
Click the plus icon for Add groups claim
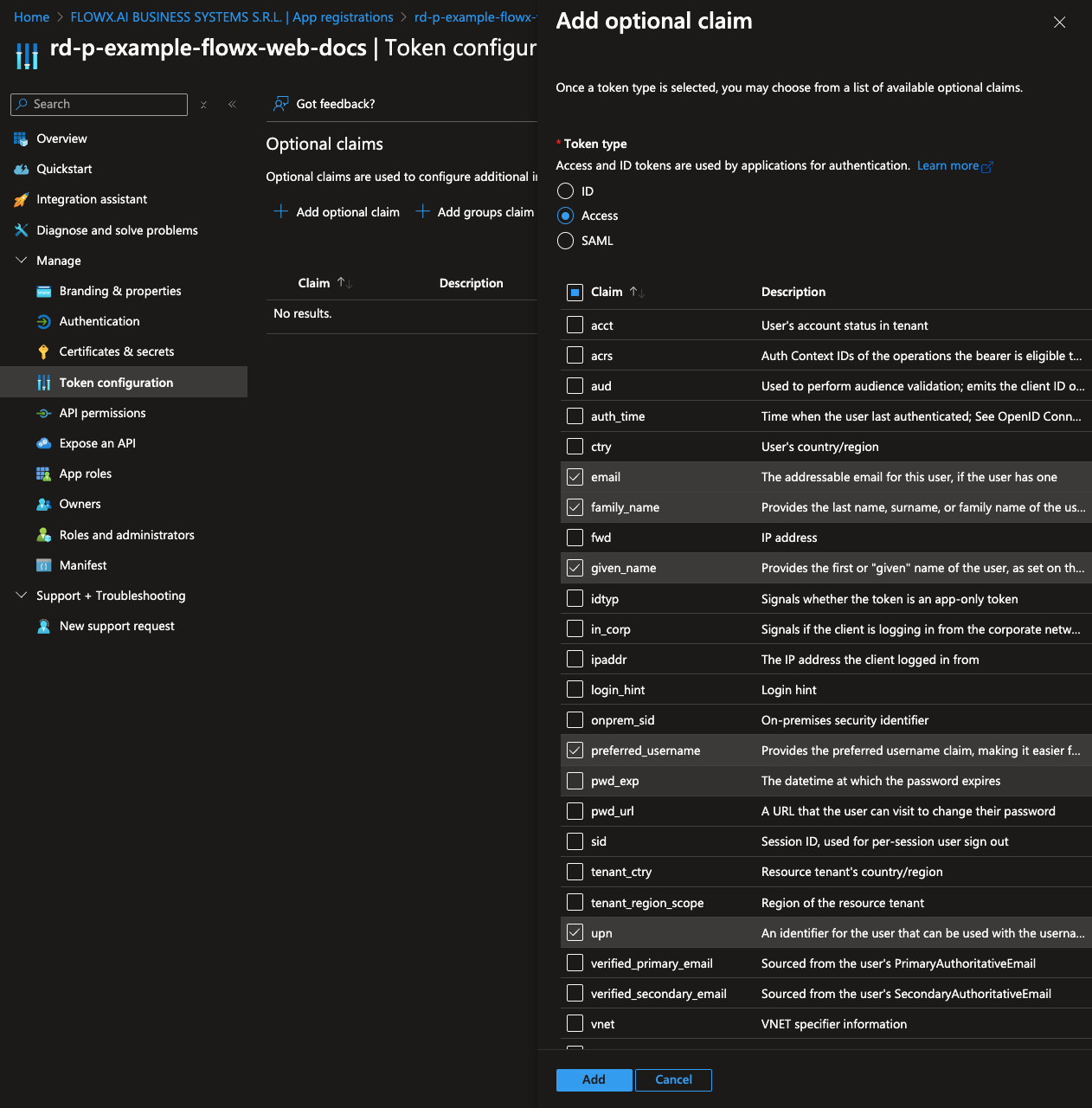tap(422, 211)
